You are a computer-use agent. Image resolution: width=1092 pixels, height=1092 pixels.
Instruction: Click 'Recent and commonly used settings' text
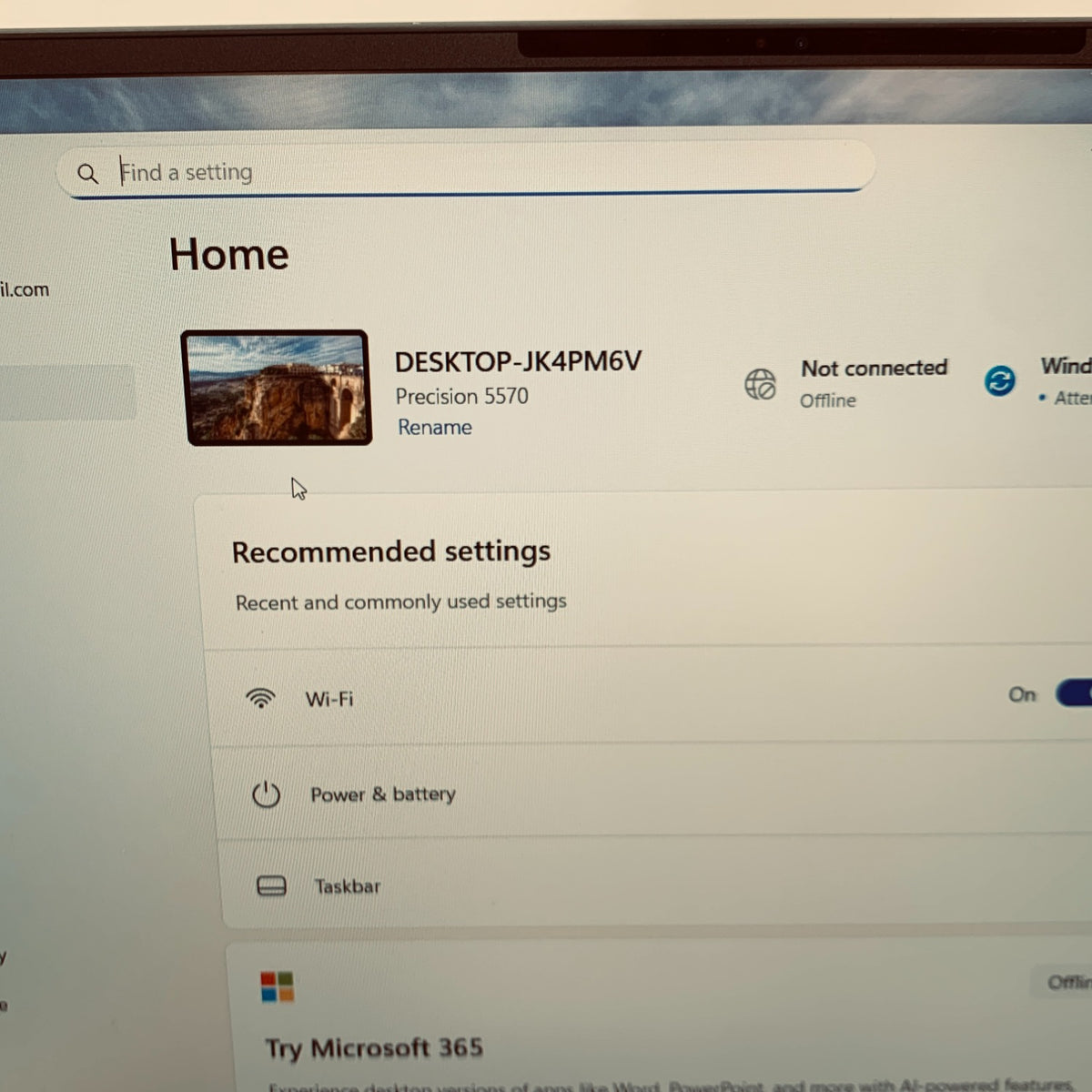(x=400, y=602)
